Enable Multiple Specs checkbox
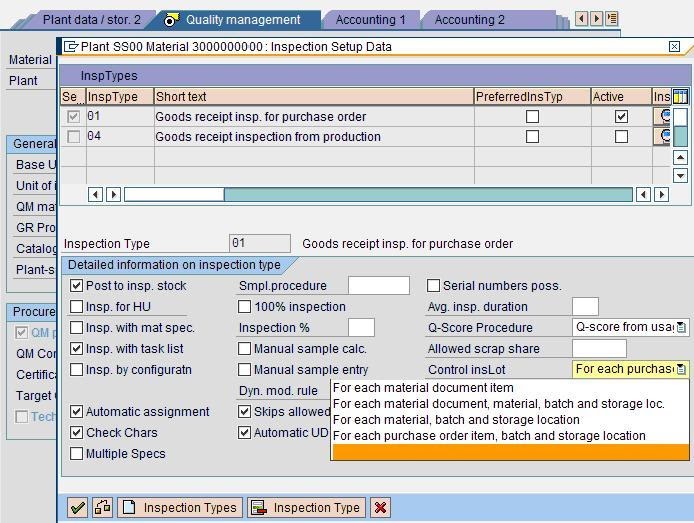The width and height of the screenshot is (694, 523). tap(76, 454)
